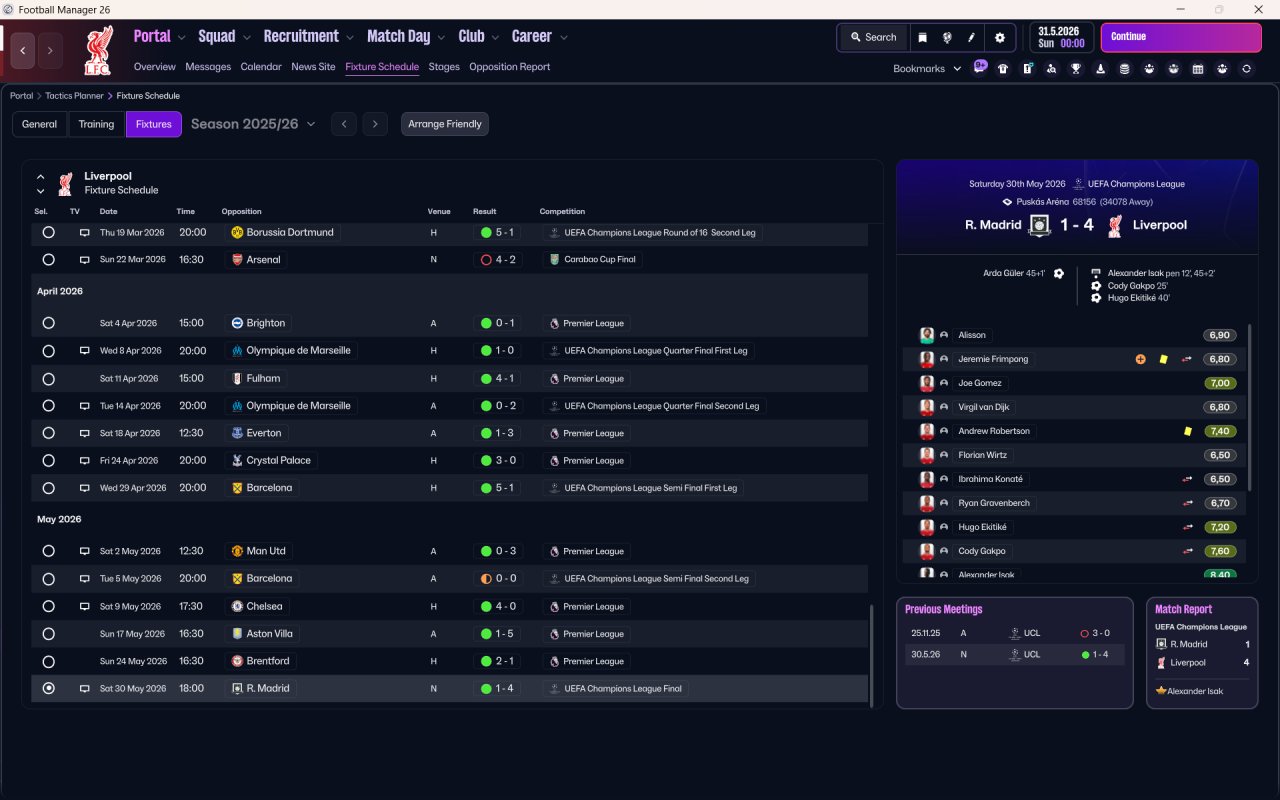Viewport: 1280px width, 800px height.
Task: Click the pencil edit icon in the toolbar
Action: pos(971,37)
